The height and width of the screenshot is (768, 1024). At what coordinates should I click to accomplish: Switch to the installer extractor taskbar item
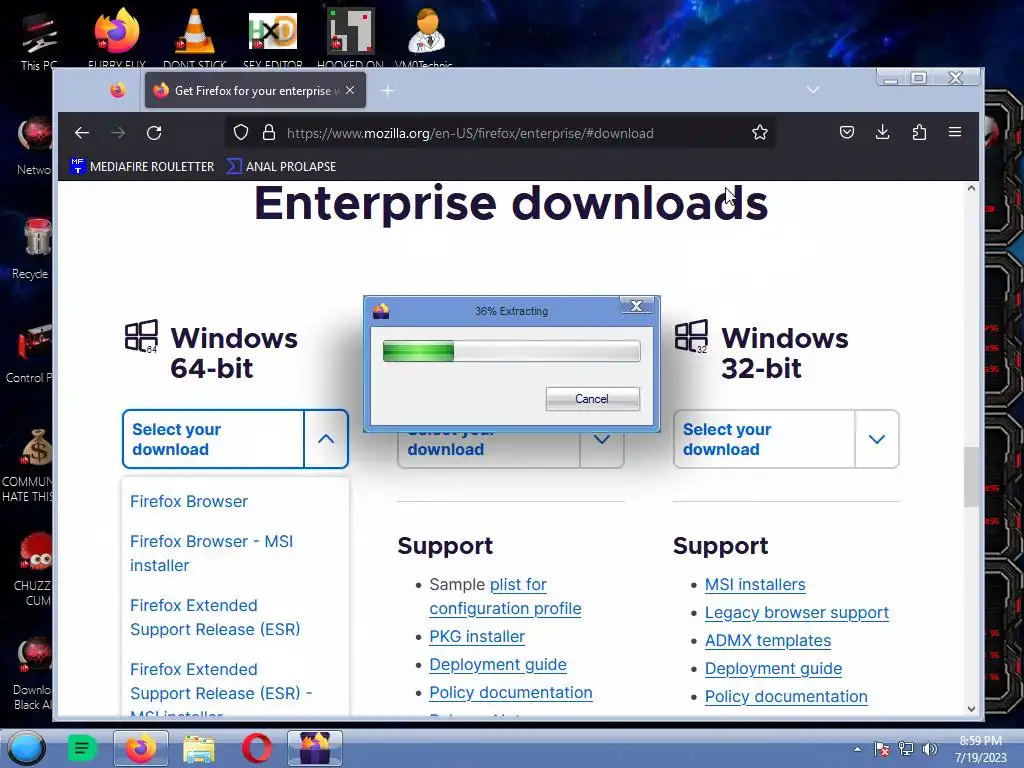click(315, 748)
